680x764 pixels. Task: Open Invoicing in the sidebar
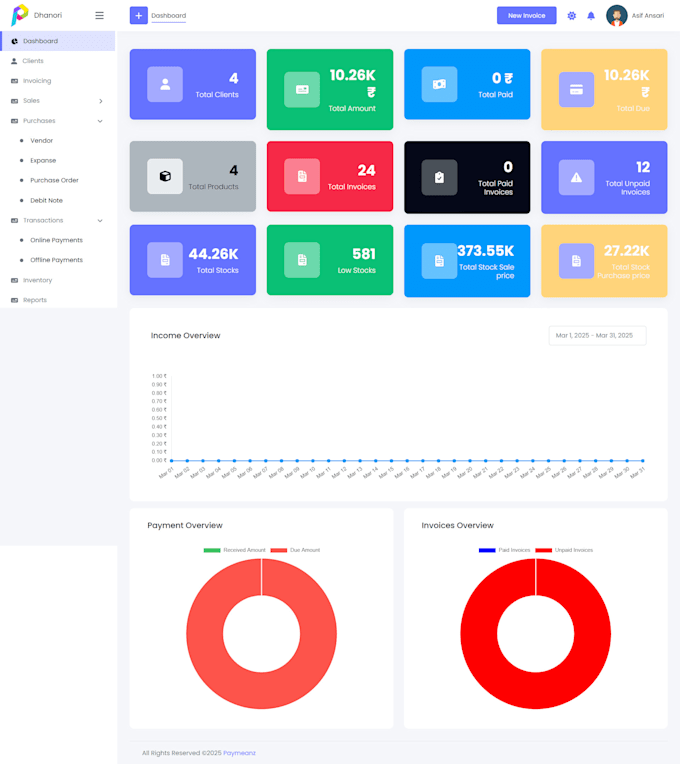point(57,81)
